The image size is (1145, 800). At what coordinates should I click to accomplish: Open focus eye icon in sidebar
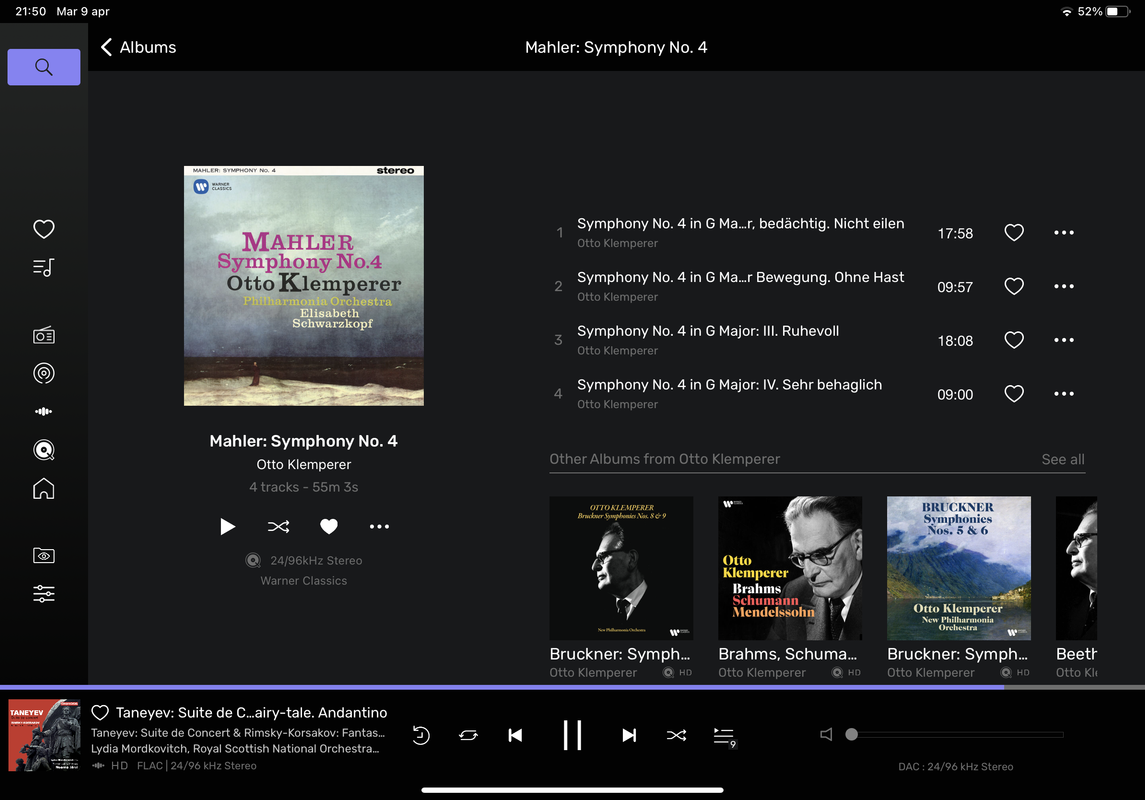(44, 555)
